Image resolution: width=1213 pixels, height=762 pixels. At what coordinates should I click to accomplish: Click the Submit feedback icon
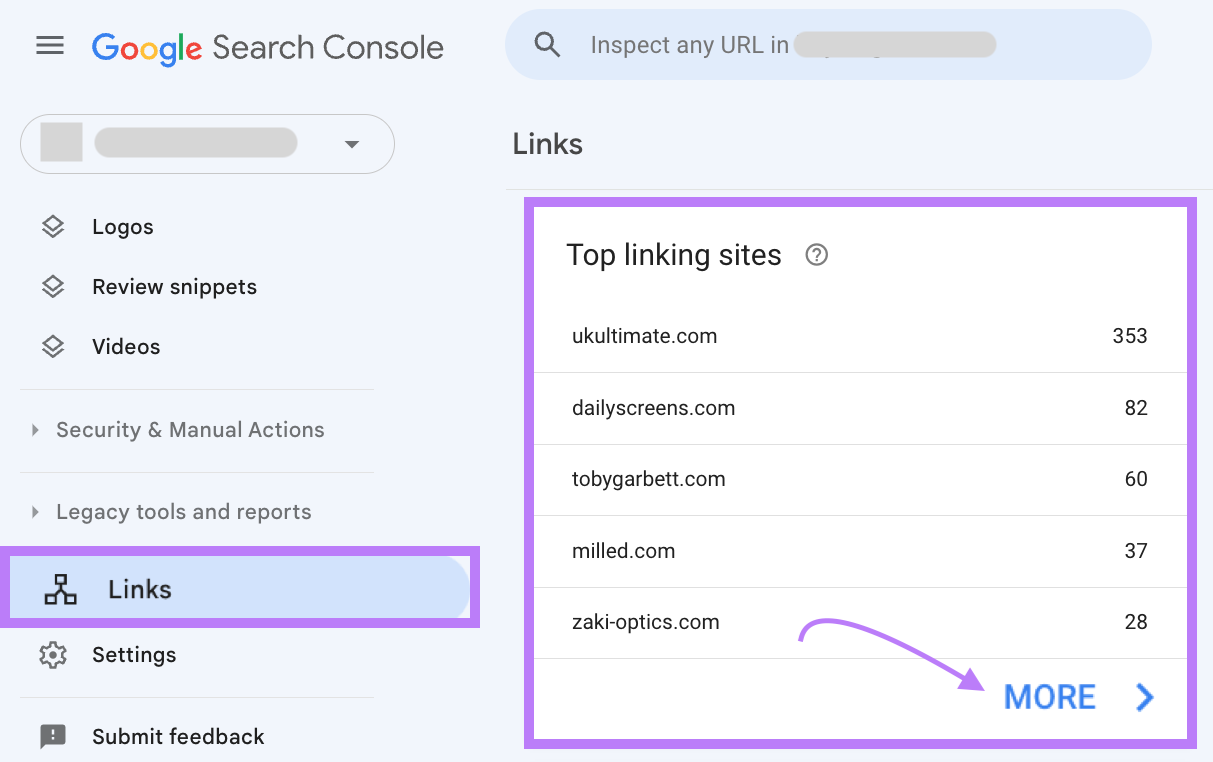click(53, 736)
